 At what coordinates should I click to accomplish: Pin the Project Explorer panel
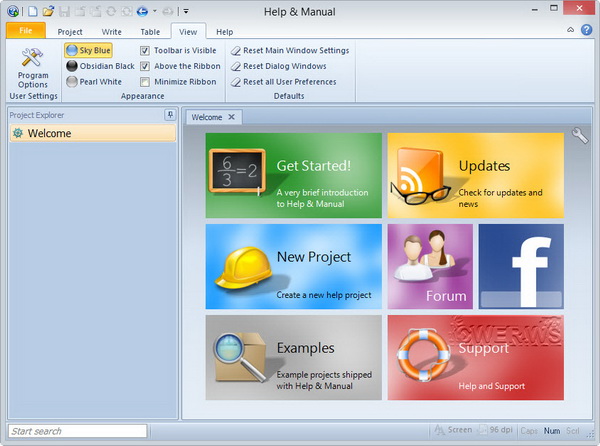coord(170,115)
